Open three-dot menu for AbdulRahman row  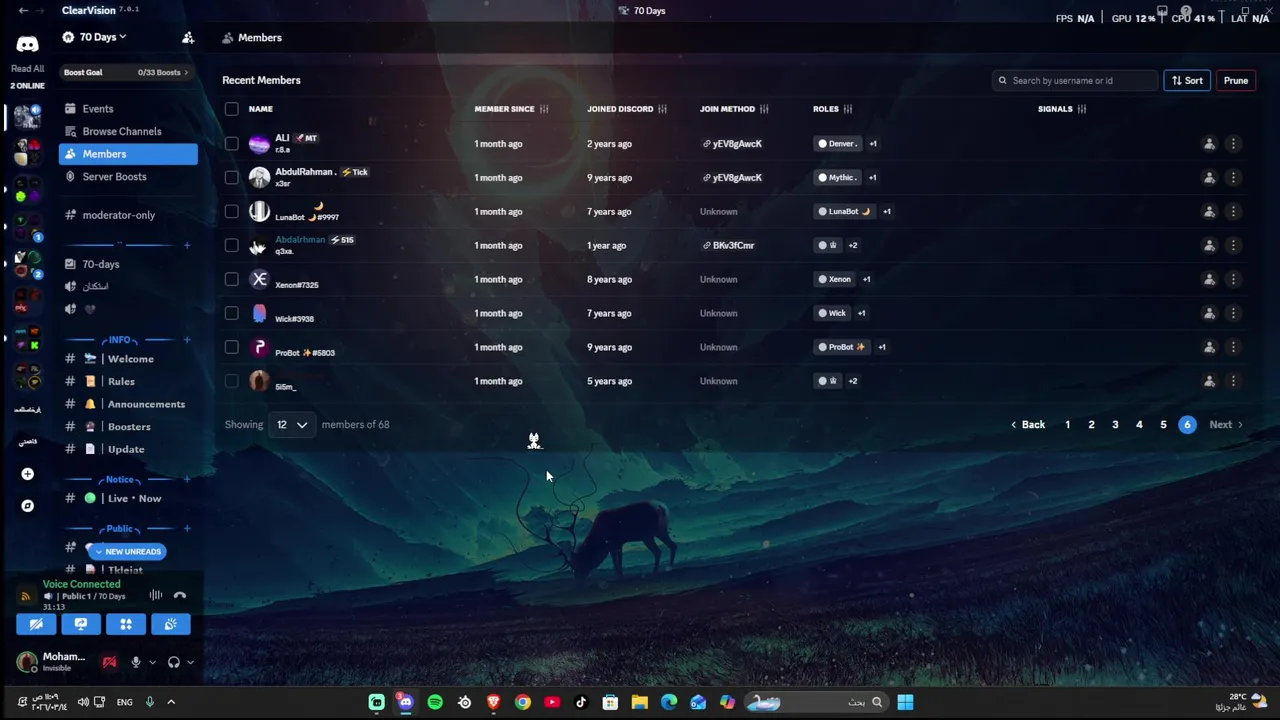pyautogui.click(x=1233, y=178)
